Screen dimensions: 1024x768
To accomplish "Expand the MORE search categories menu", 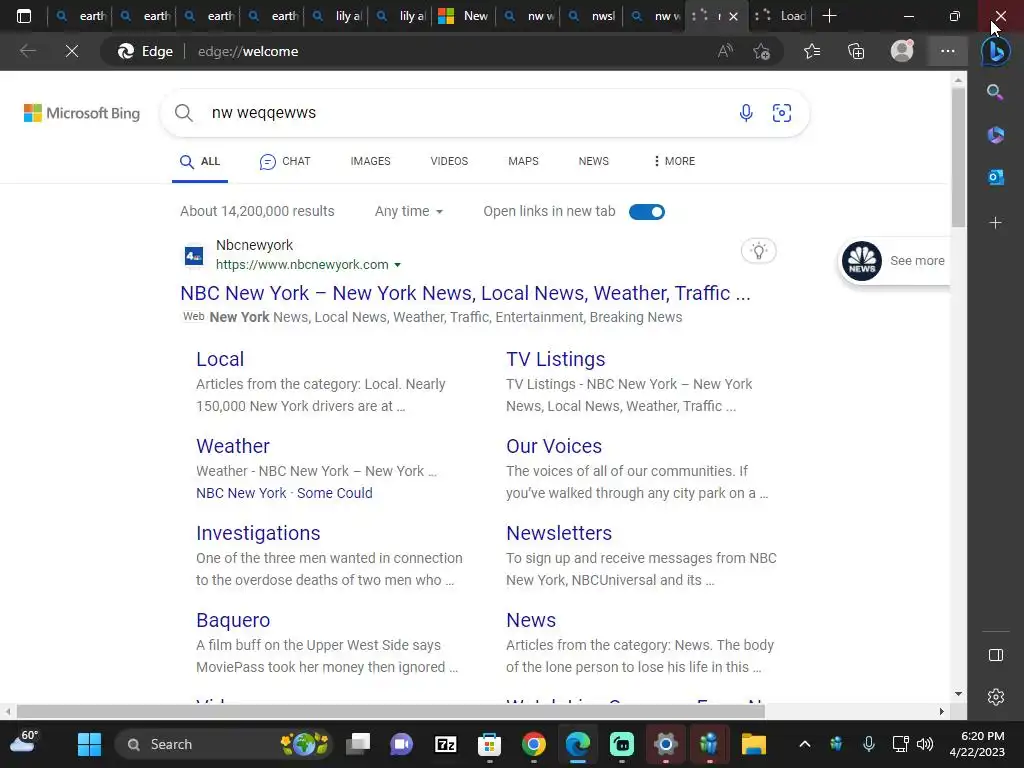I will pos(674,161).
